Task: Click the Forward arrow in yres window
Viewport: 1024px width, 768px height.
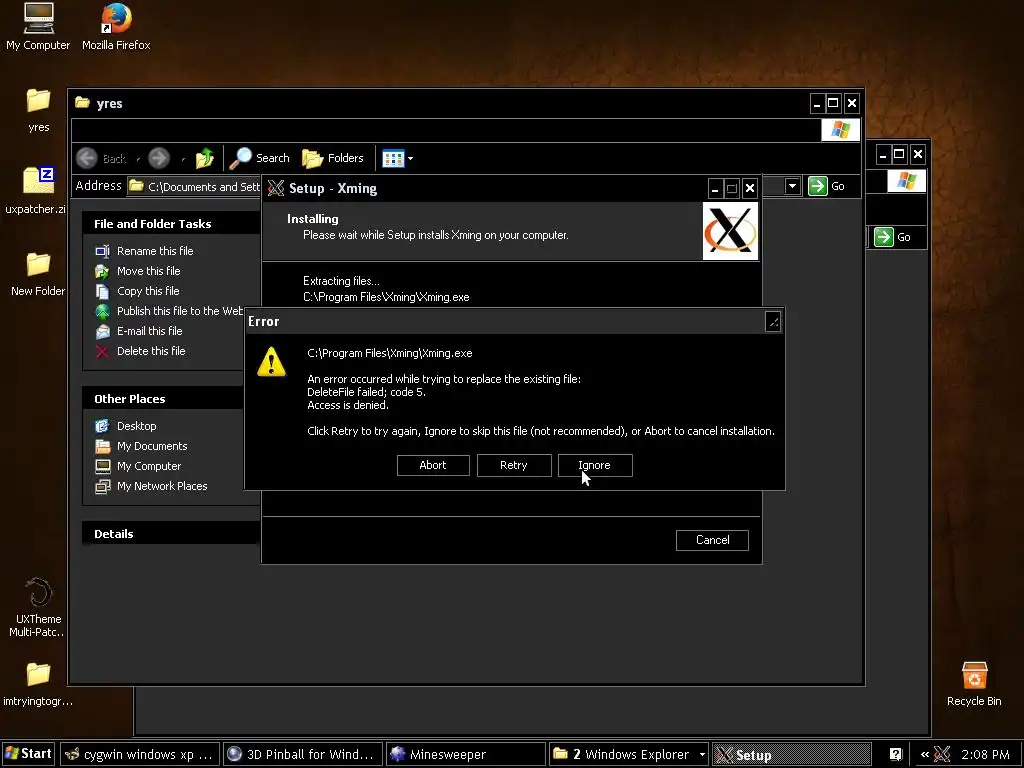Action: pos(159,158)
